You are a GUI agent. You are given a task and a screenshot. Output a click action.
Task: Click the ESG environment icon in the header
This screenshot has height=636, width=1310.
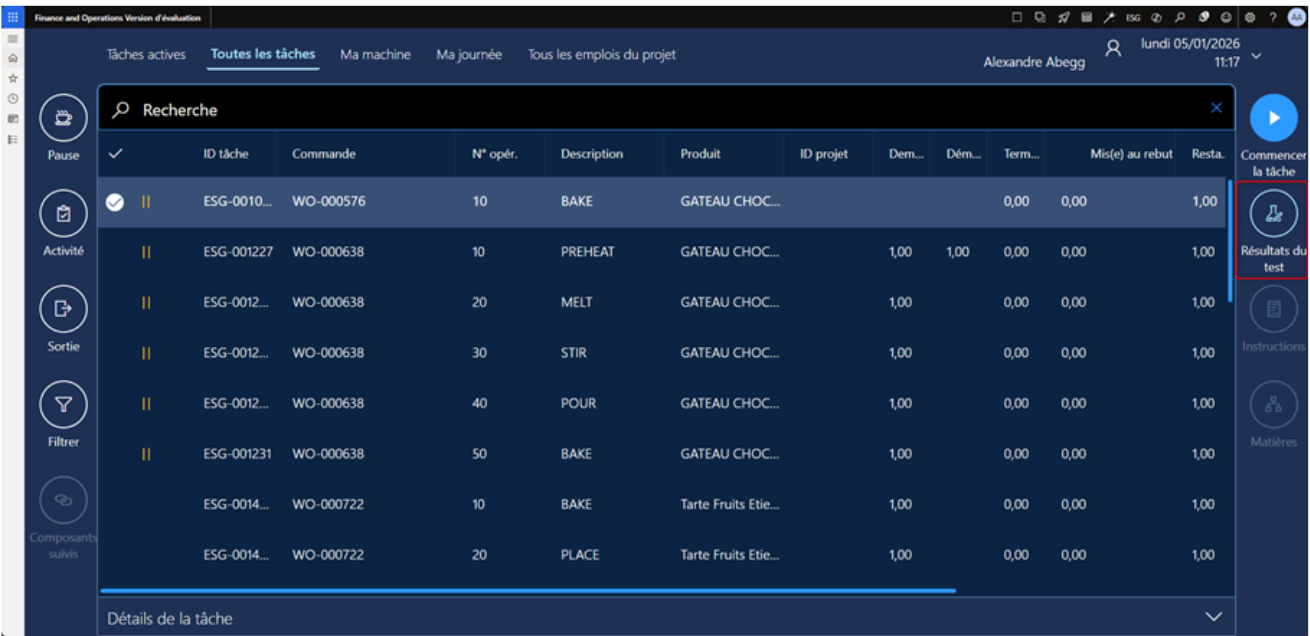(x=1133, y=17)
